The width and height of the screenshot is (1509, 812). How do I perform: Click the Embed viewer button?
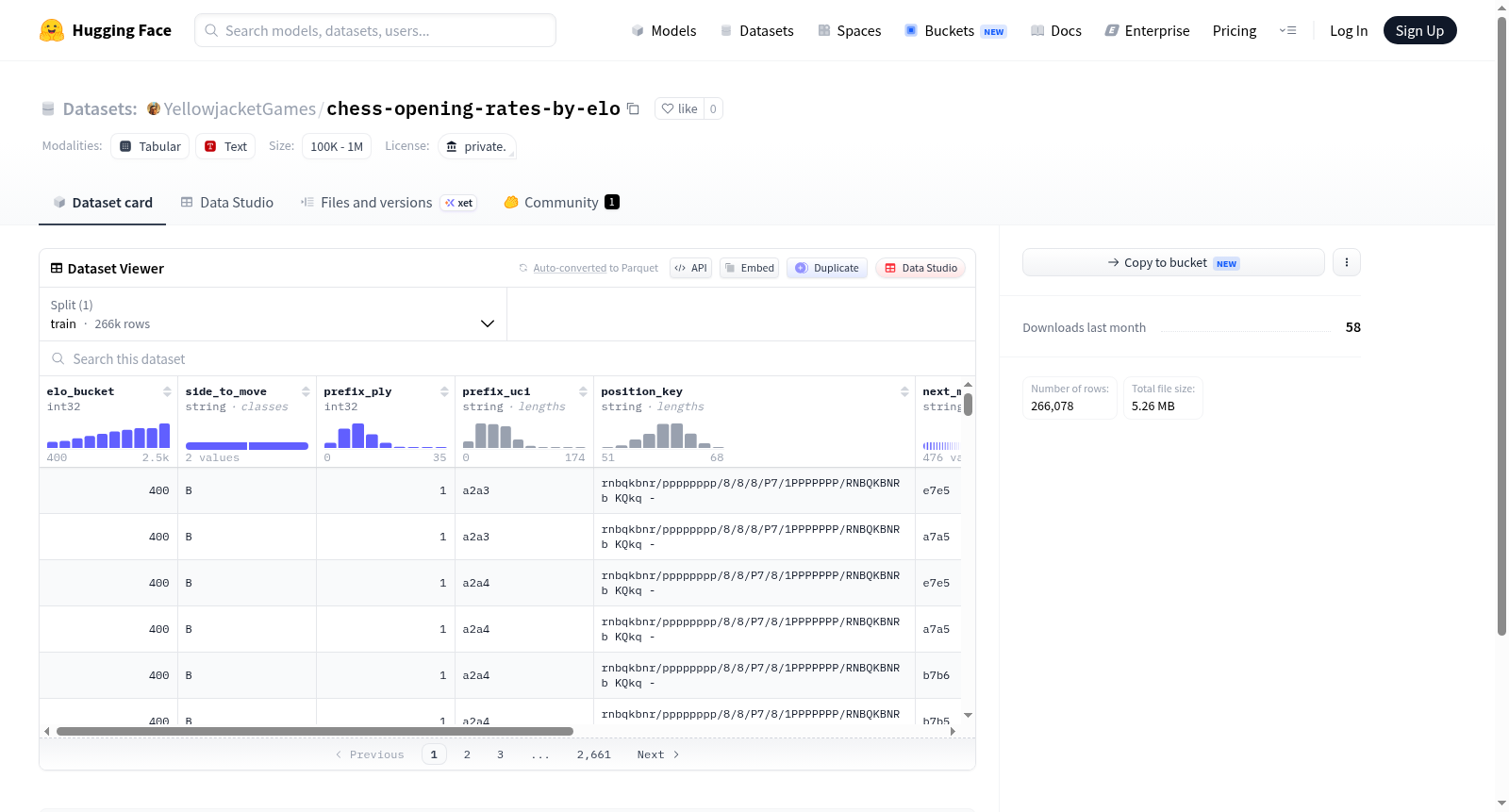[750, 268]
